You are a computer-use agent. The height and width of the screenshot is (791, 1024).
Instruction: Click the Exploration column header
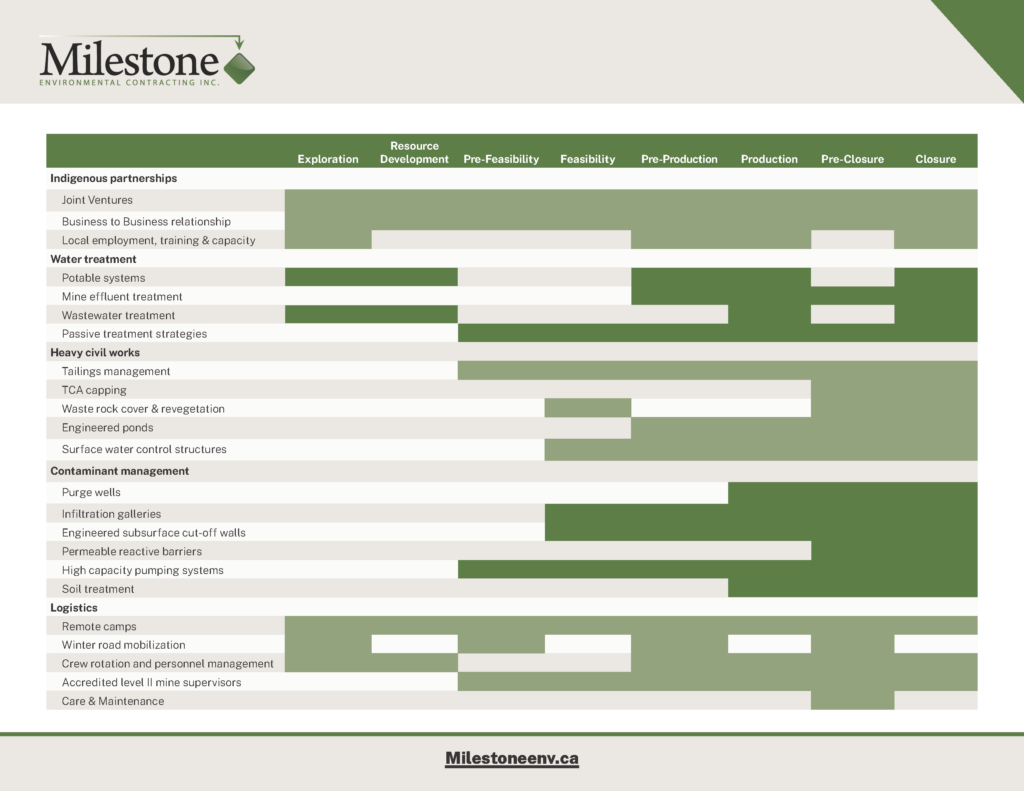[327, 158]
